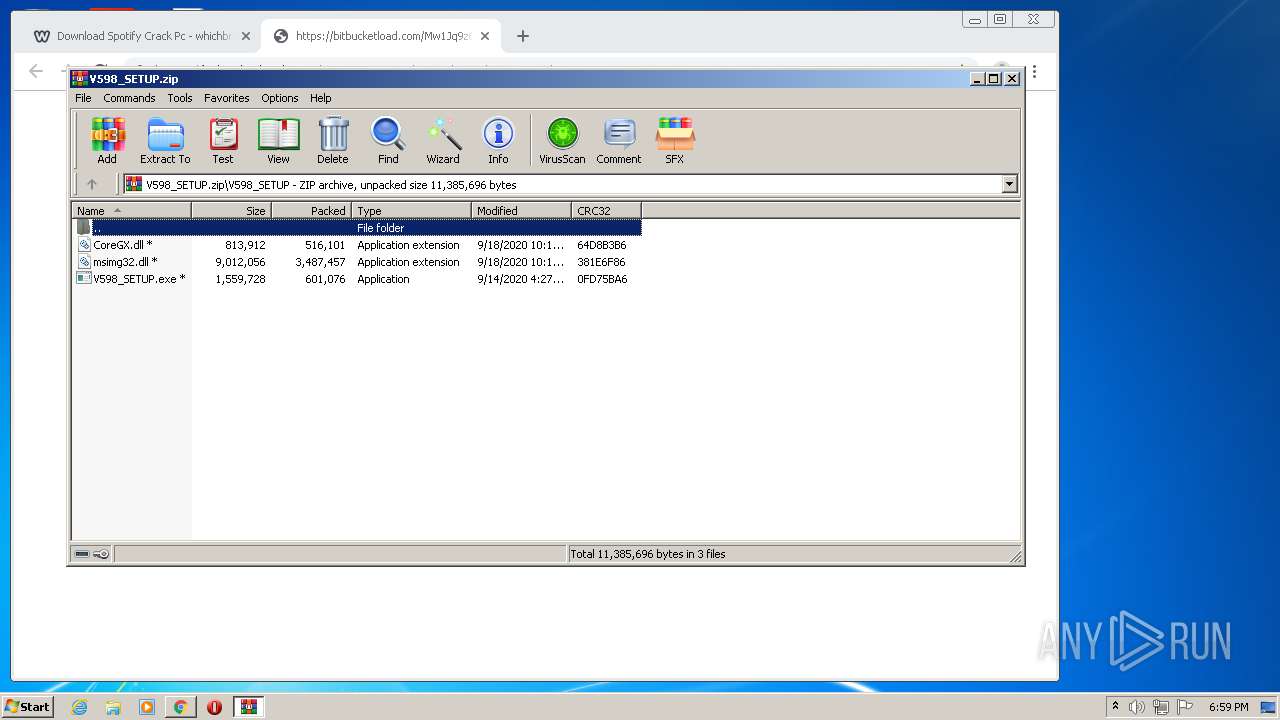This screenshot has height=720, width=1280.
Task: Open the Options menu
Action: tap(280, 98)
